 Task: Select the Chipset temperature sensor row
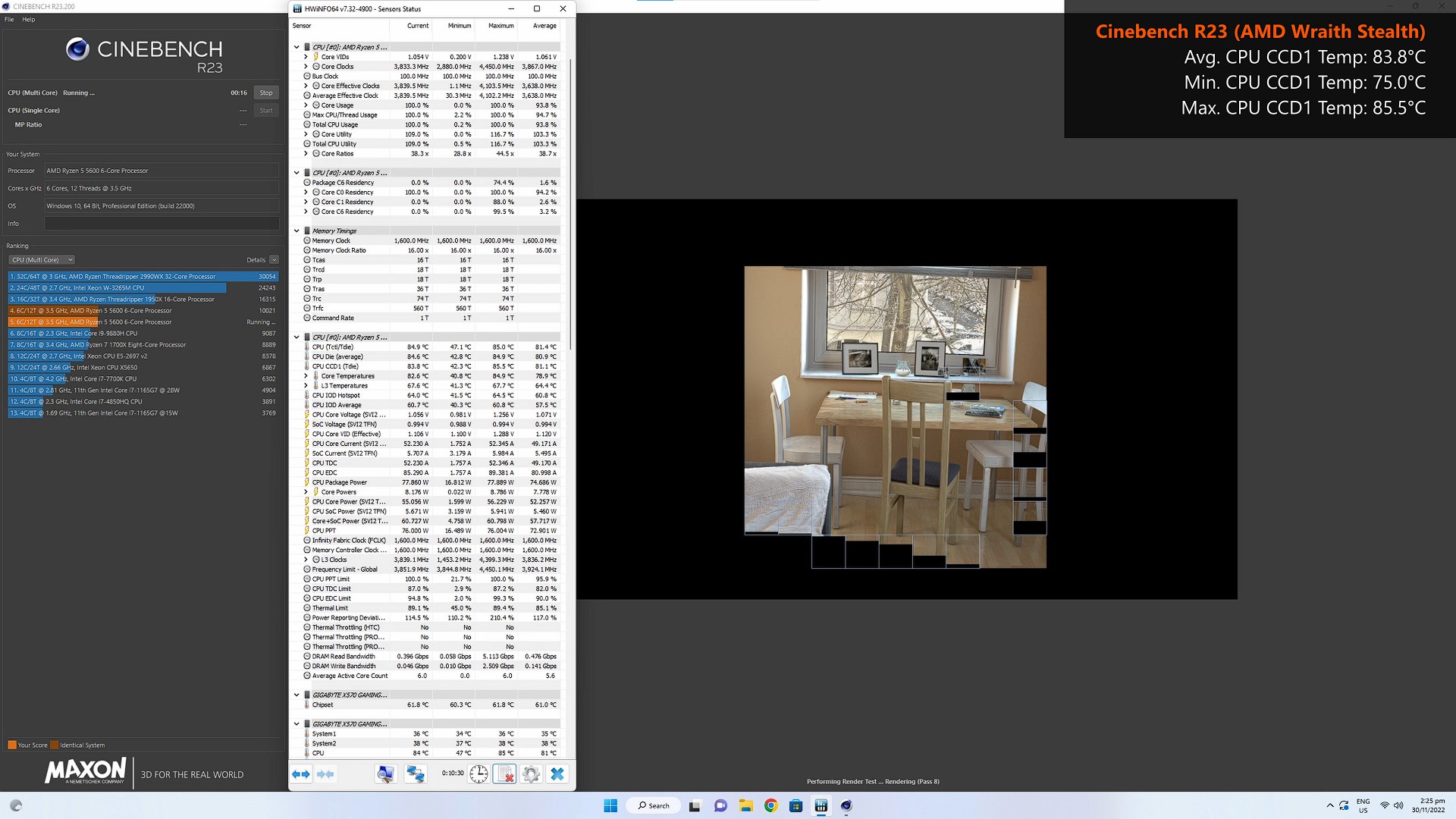pyautogui.click(x=430, y=704)
